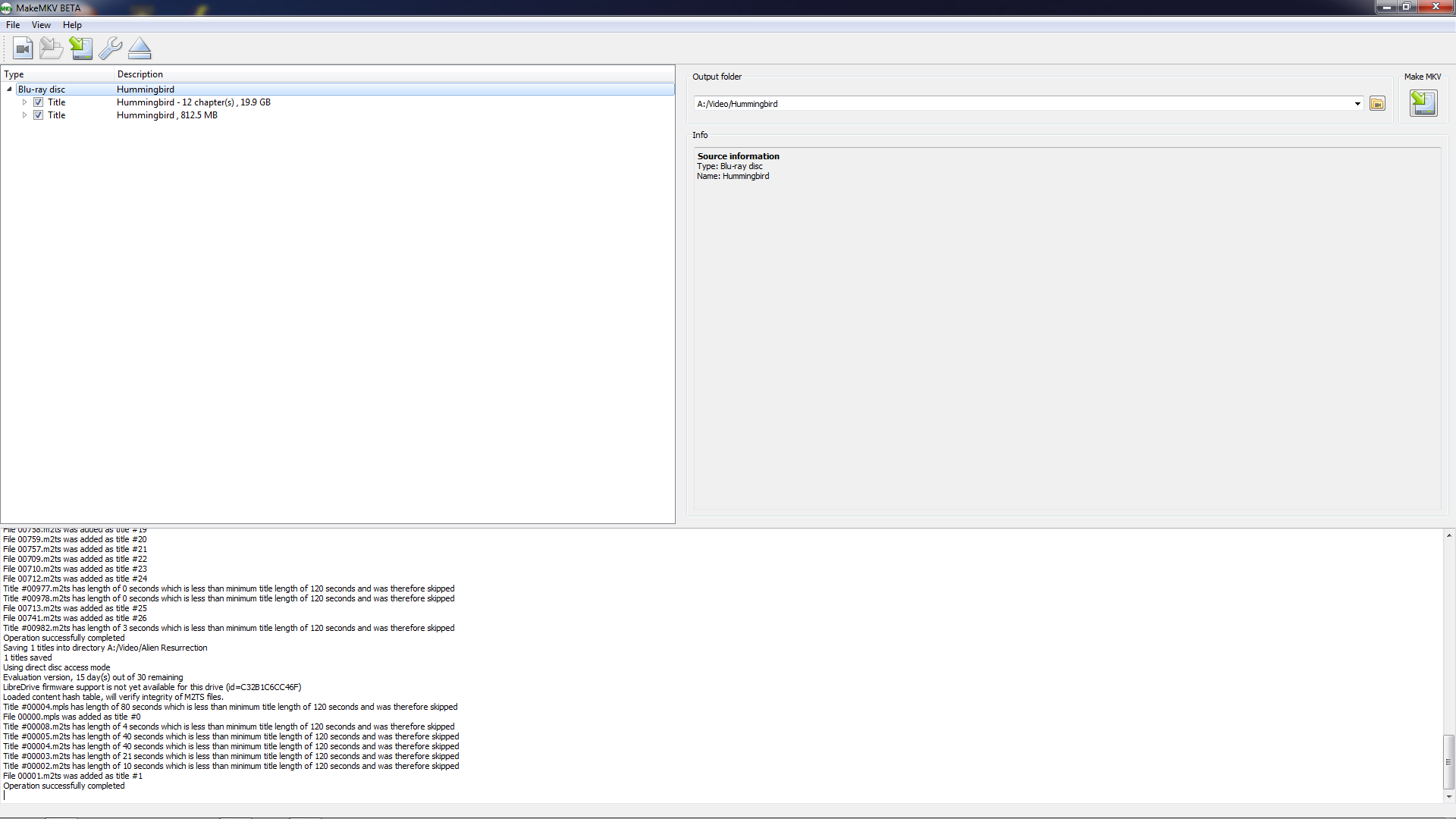
Task: Click the folder browse icon next to output path
Action: coord(1377,102)
